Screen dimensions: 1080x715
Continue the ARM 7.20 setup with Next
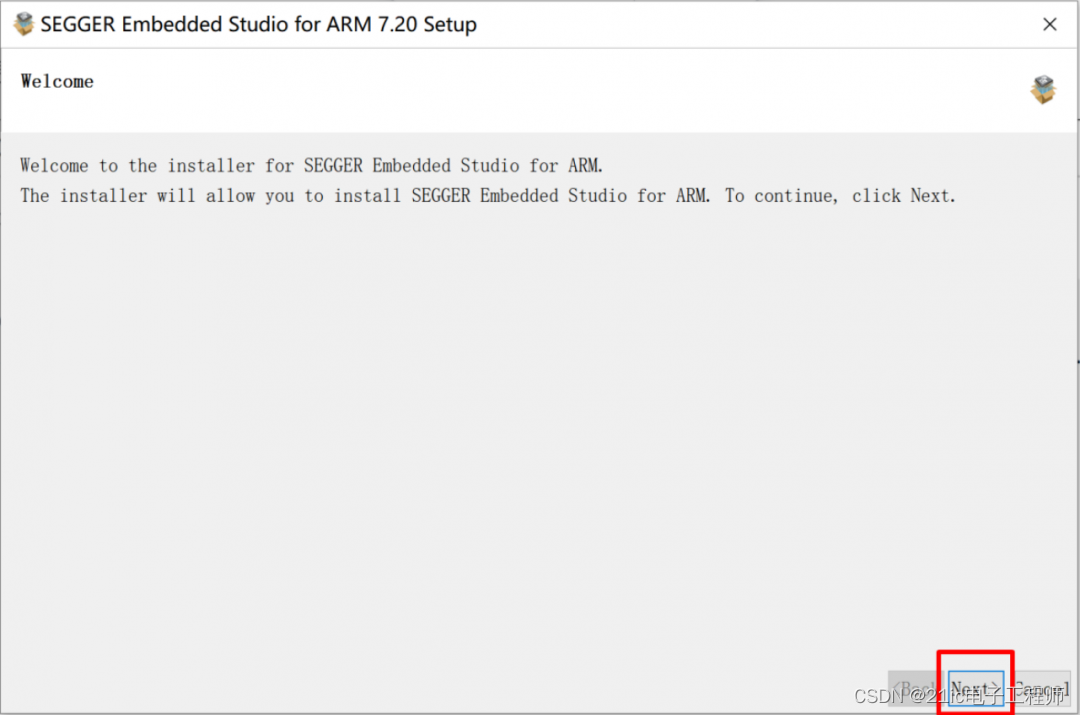click(x=975, y=689)
